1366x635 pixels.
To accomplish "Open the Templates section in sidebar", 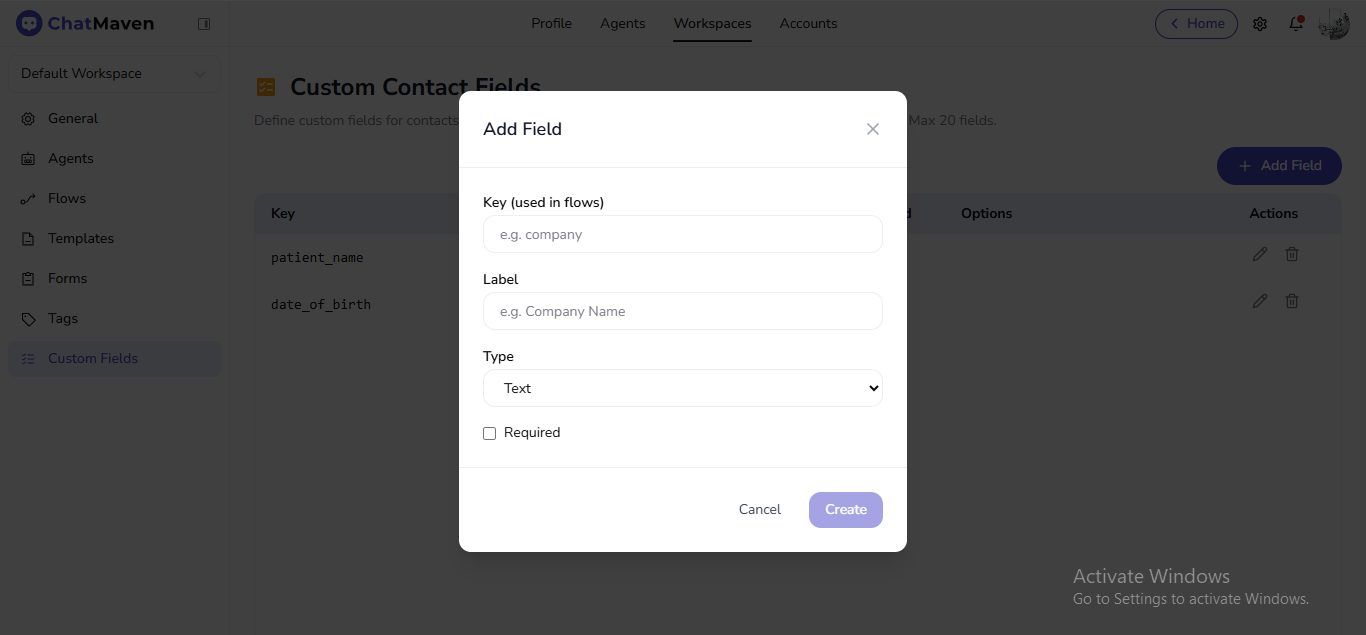I will [x=79, y=238].
